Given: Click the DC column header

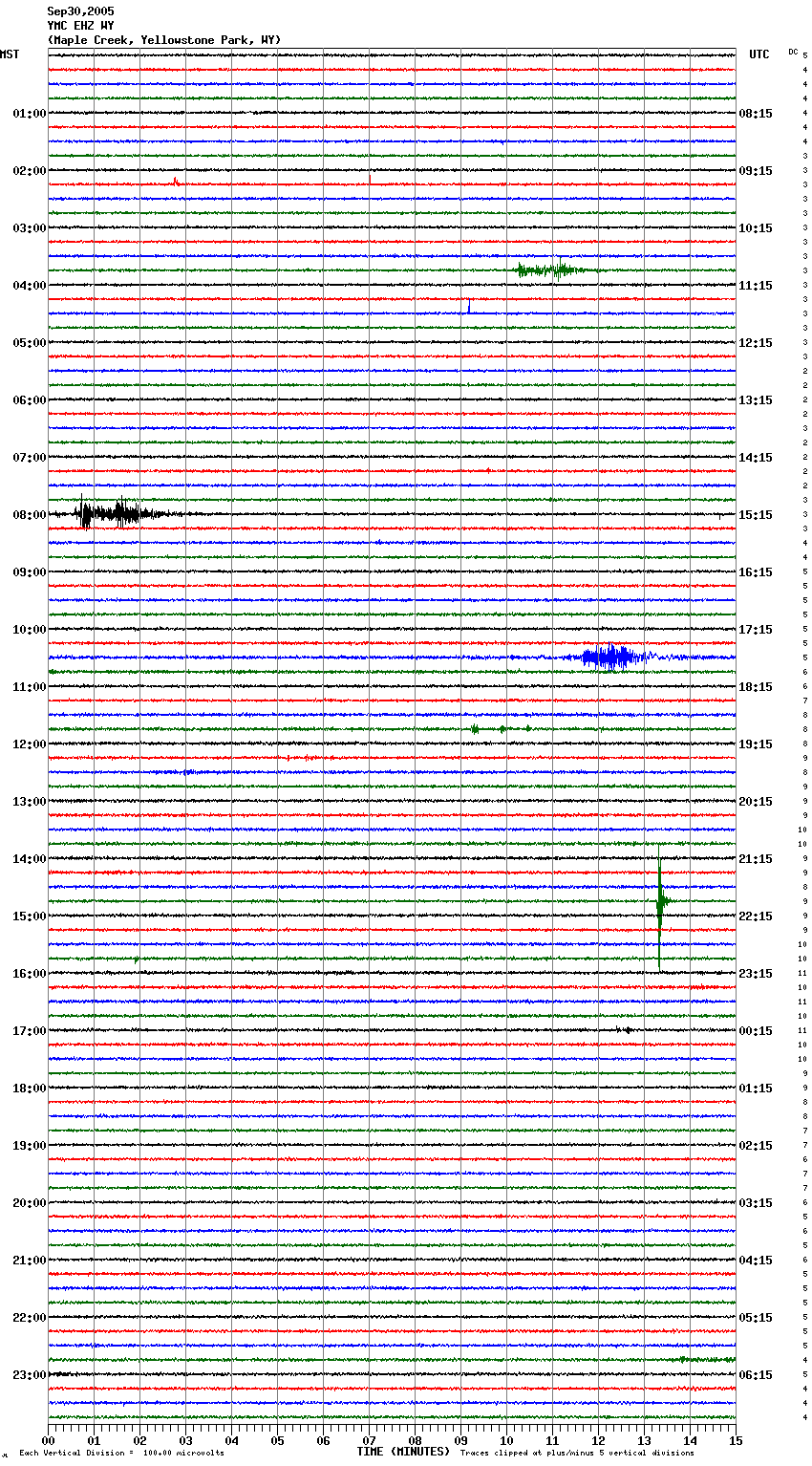Looking at the screenshot, I should (793, 52).
